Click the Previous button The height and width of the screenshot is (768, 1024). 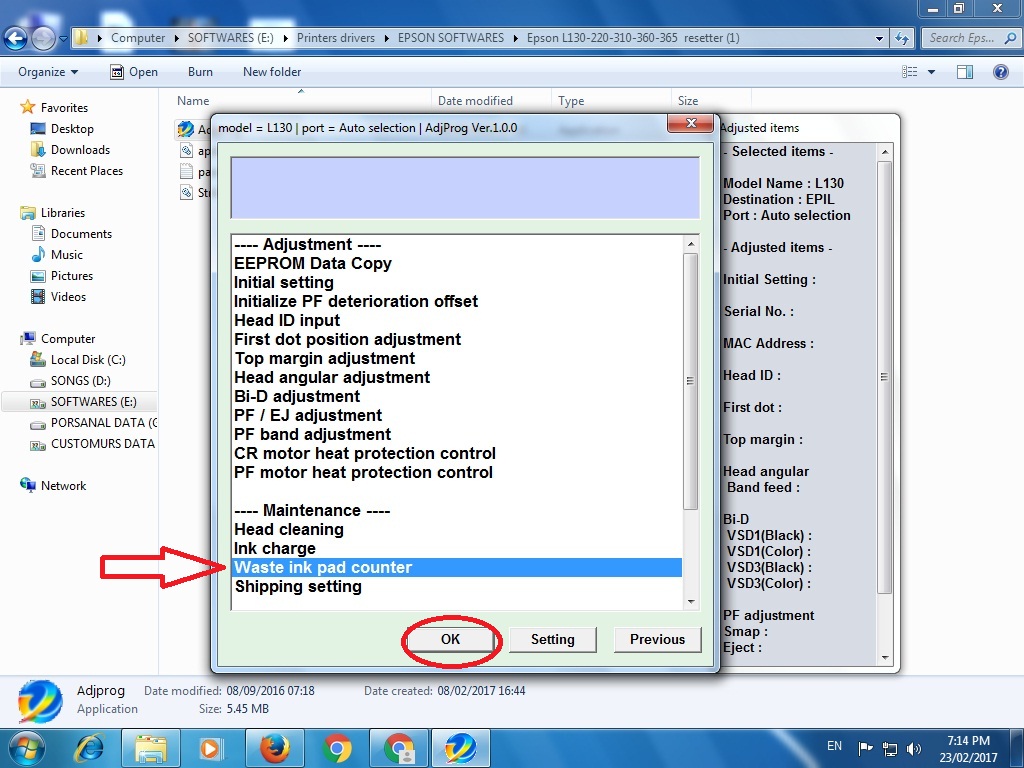(657, 639)
